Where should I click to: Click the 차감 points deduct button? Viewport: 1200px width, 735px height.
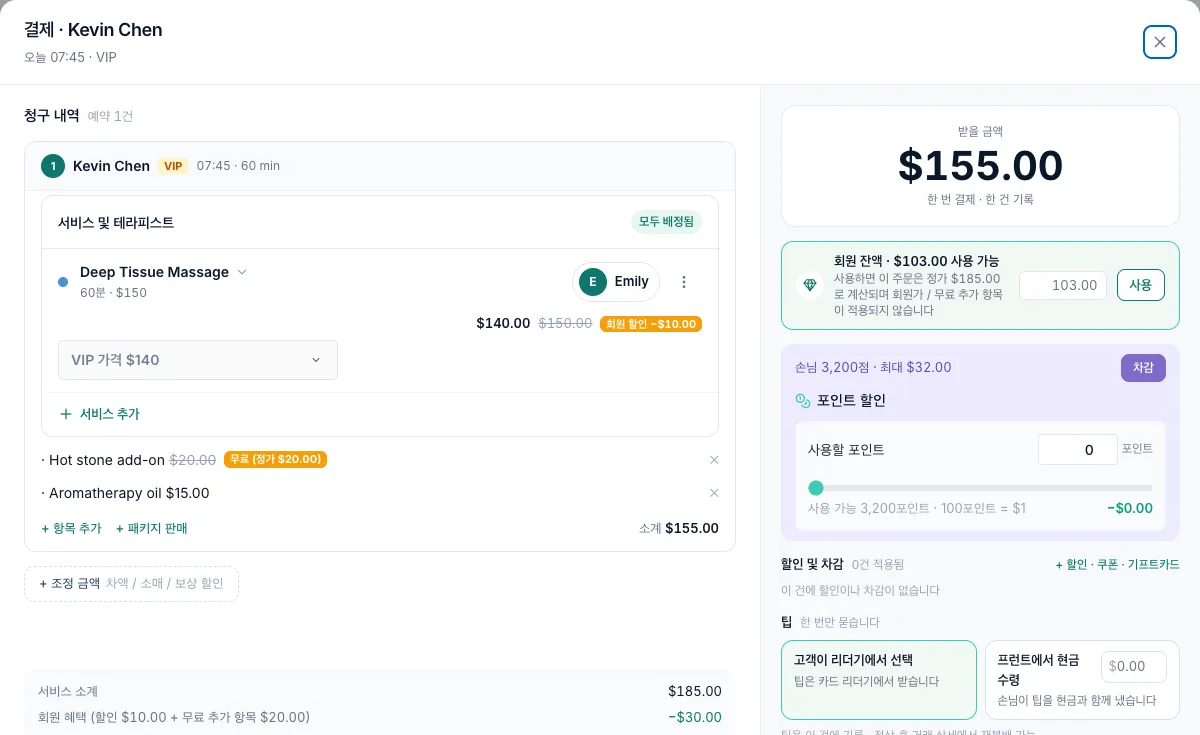coord(1143,368)
